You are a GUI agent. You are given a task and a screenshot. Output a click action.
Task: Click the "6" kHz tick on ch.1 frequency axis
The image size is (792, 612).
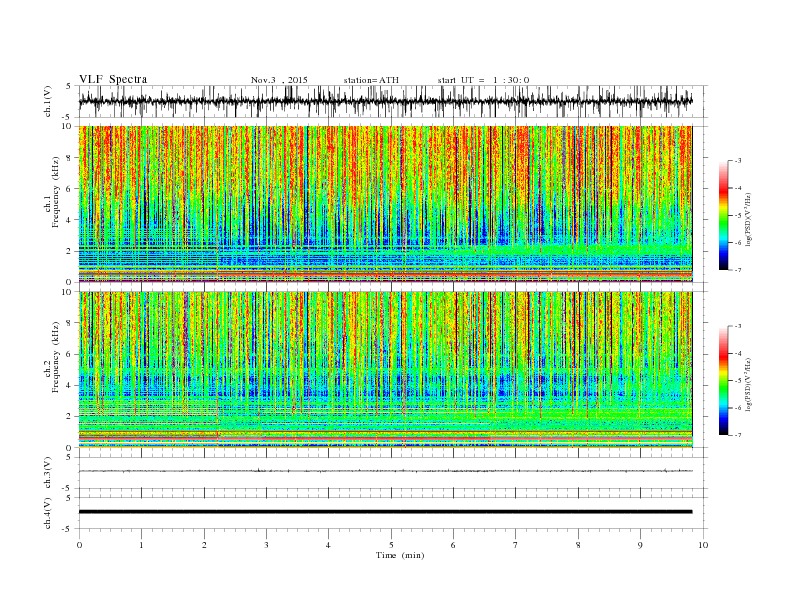click(69, 189)
